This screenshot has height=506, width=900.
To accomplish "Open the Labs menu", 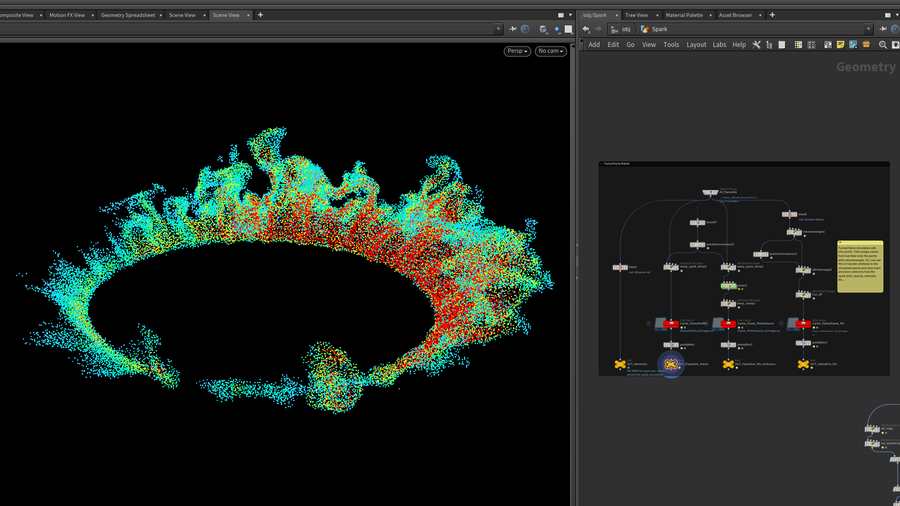I will click(x=719, y=45).
